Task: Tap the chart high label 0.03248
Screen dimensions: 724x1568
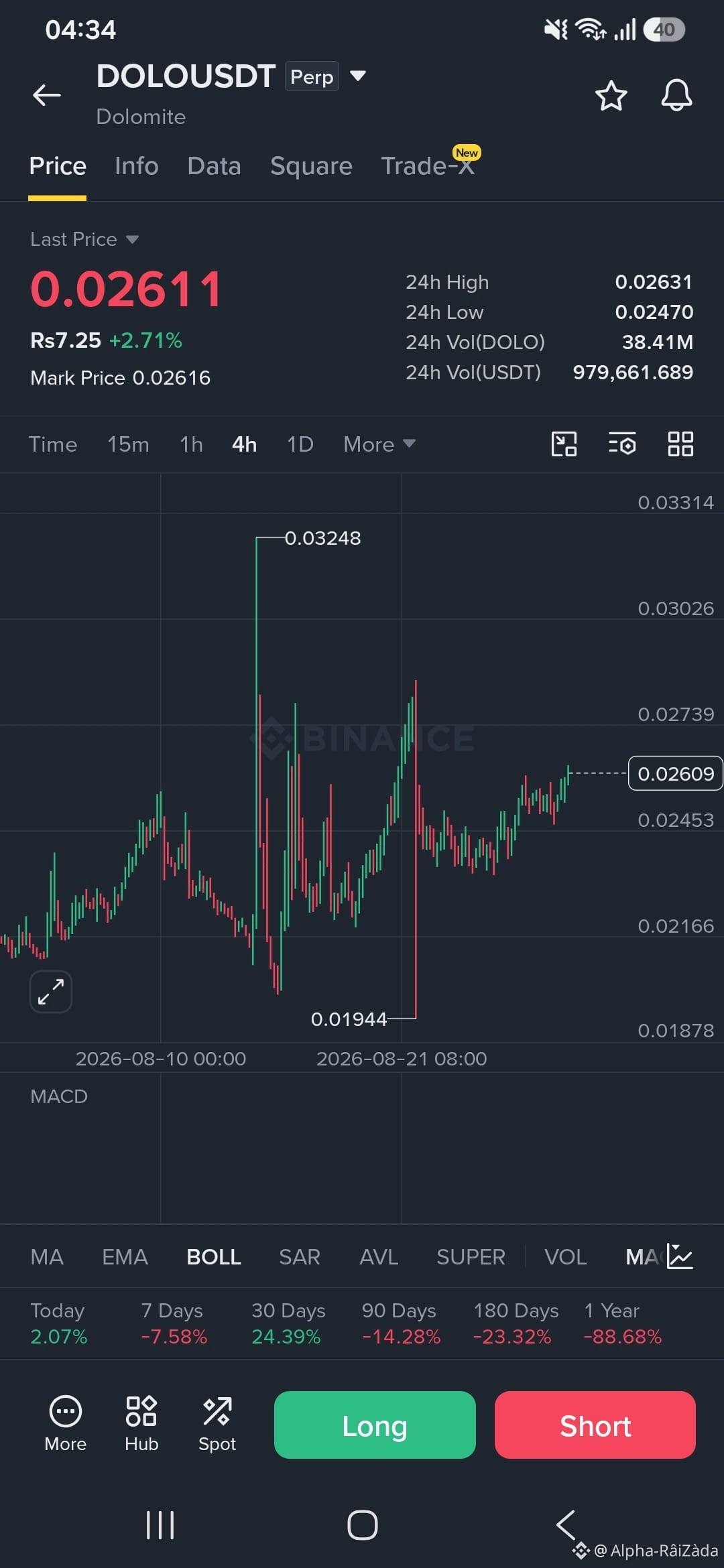Action: [322, 538]
